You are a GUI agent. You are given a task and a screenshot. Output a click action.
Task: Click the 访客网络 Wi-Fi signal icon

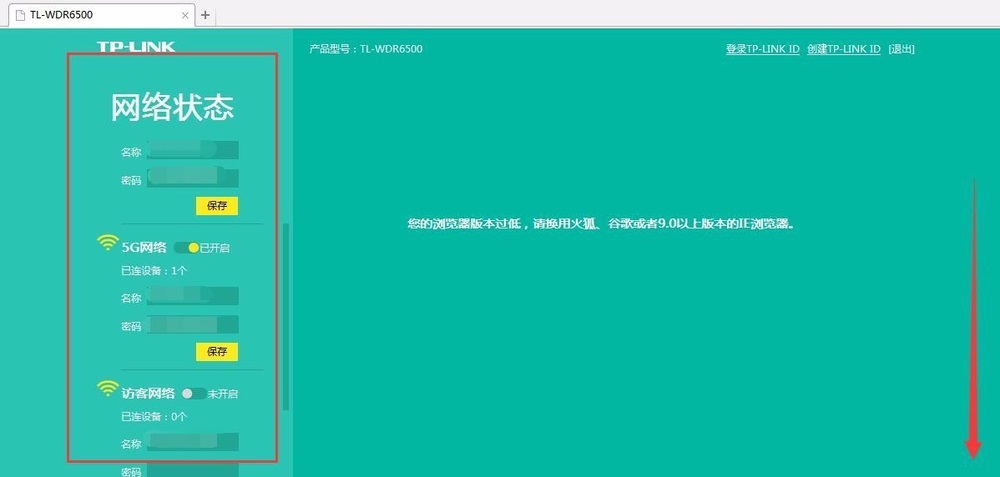(x=107, y=389)
